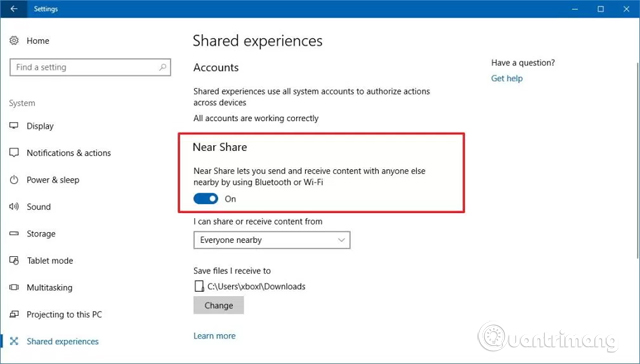Click the Notifications & actions icon
The width and height of the screenshot is (640, 364).
[14, 153]
